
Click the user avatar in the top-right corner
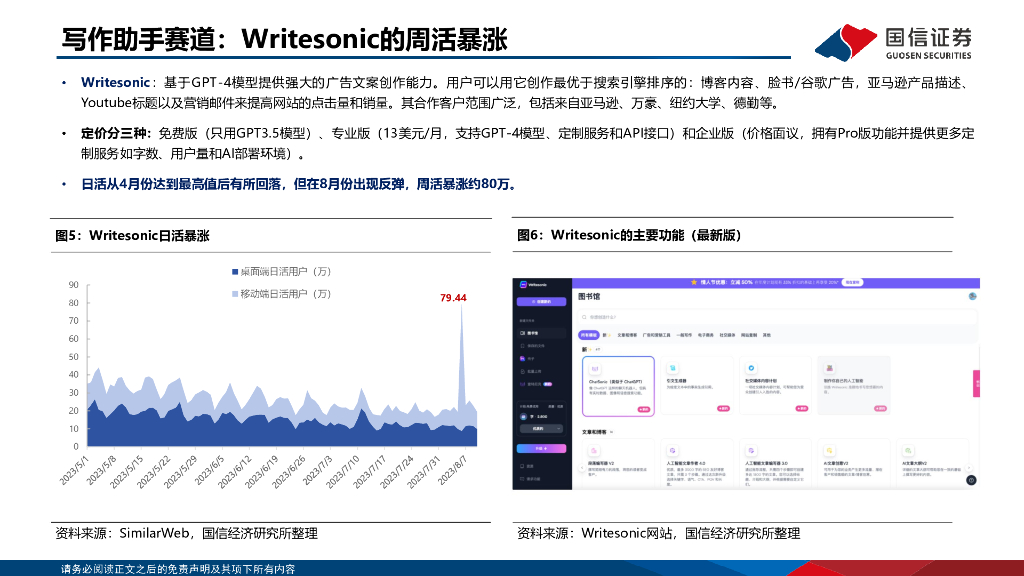tap(972, 296)
